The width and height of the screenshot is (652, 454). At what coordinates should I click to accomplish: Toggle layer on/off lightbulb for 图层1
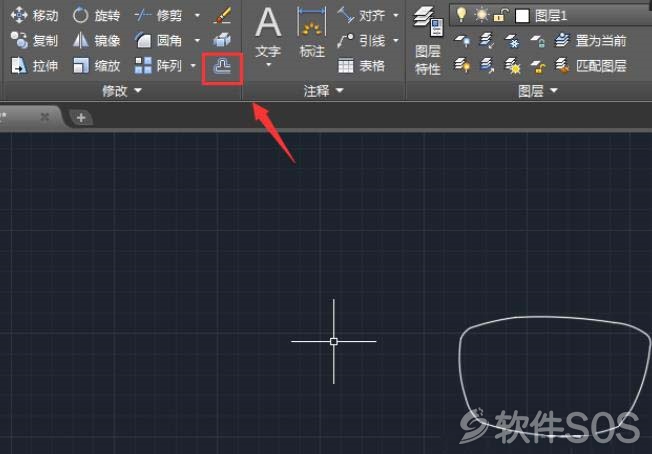(x=461, y=15)
